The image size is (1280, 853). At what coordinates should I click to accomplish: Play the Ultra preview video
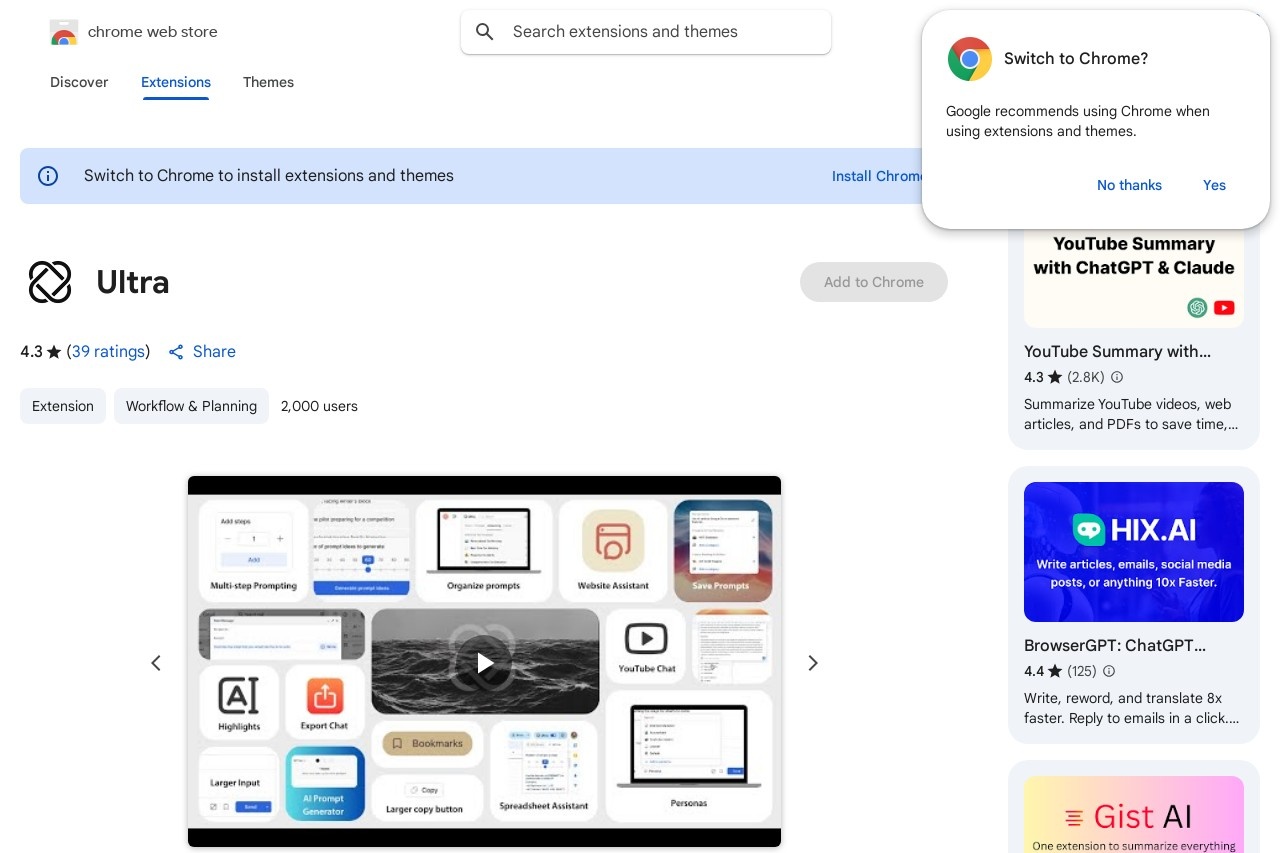click(485, 662)
